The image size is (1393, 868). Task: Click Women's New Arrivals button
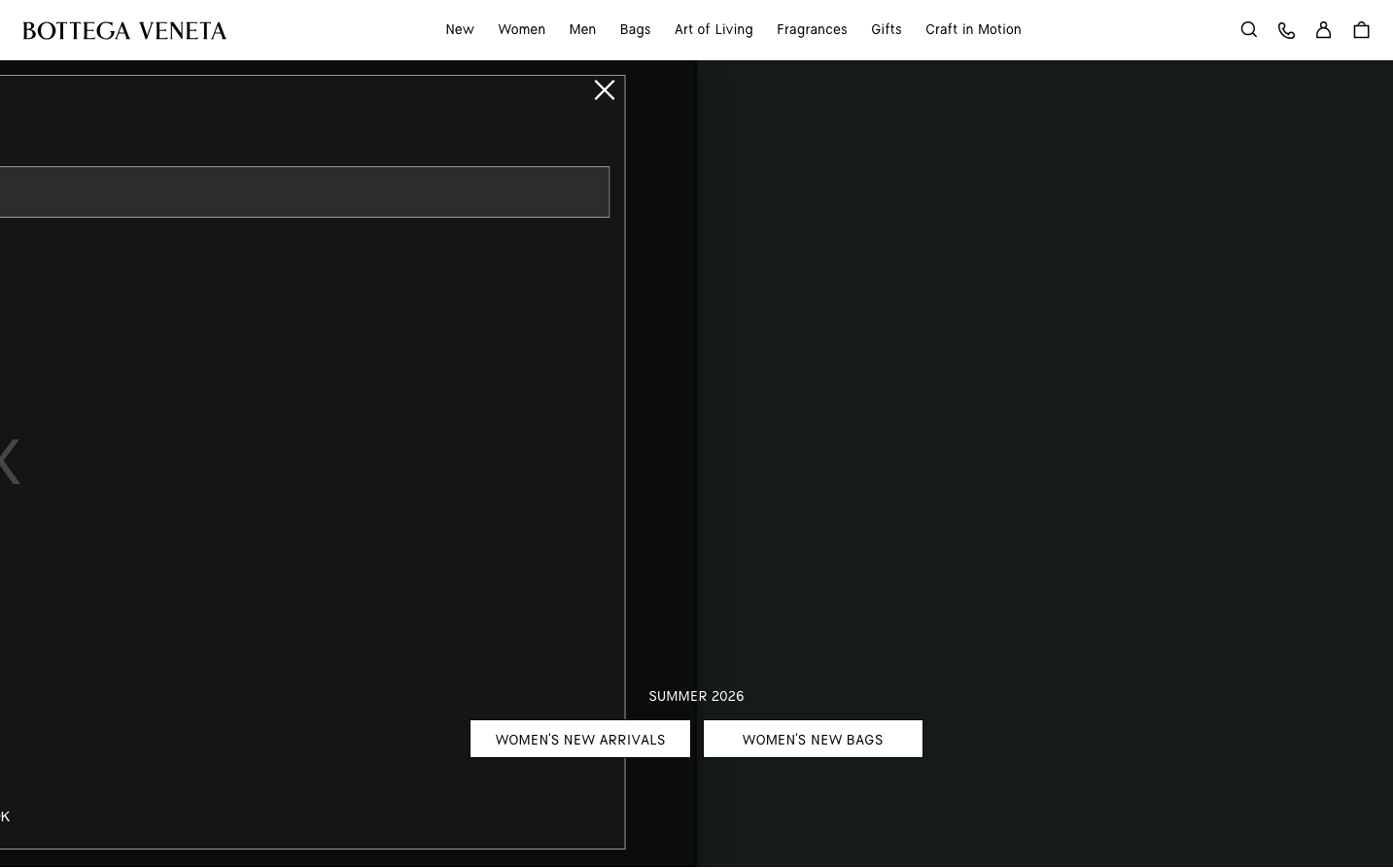580,739
